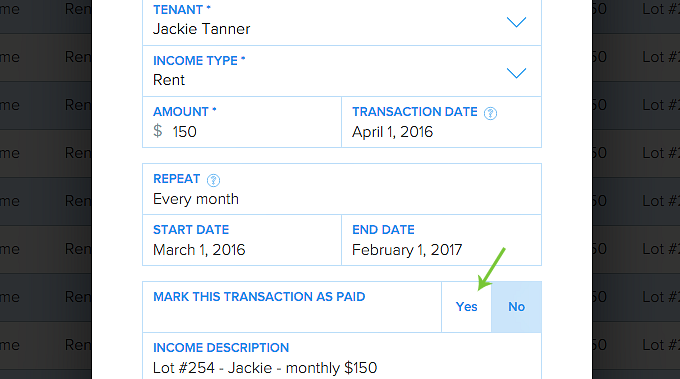Open the Repeat 'Every month' selector
Screen dimensions: 680x379
coord(342,189)
